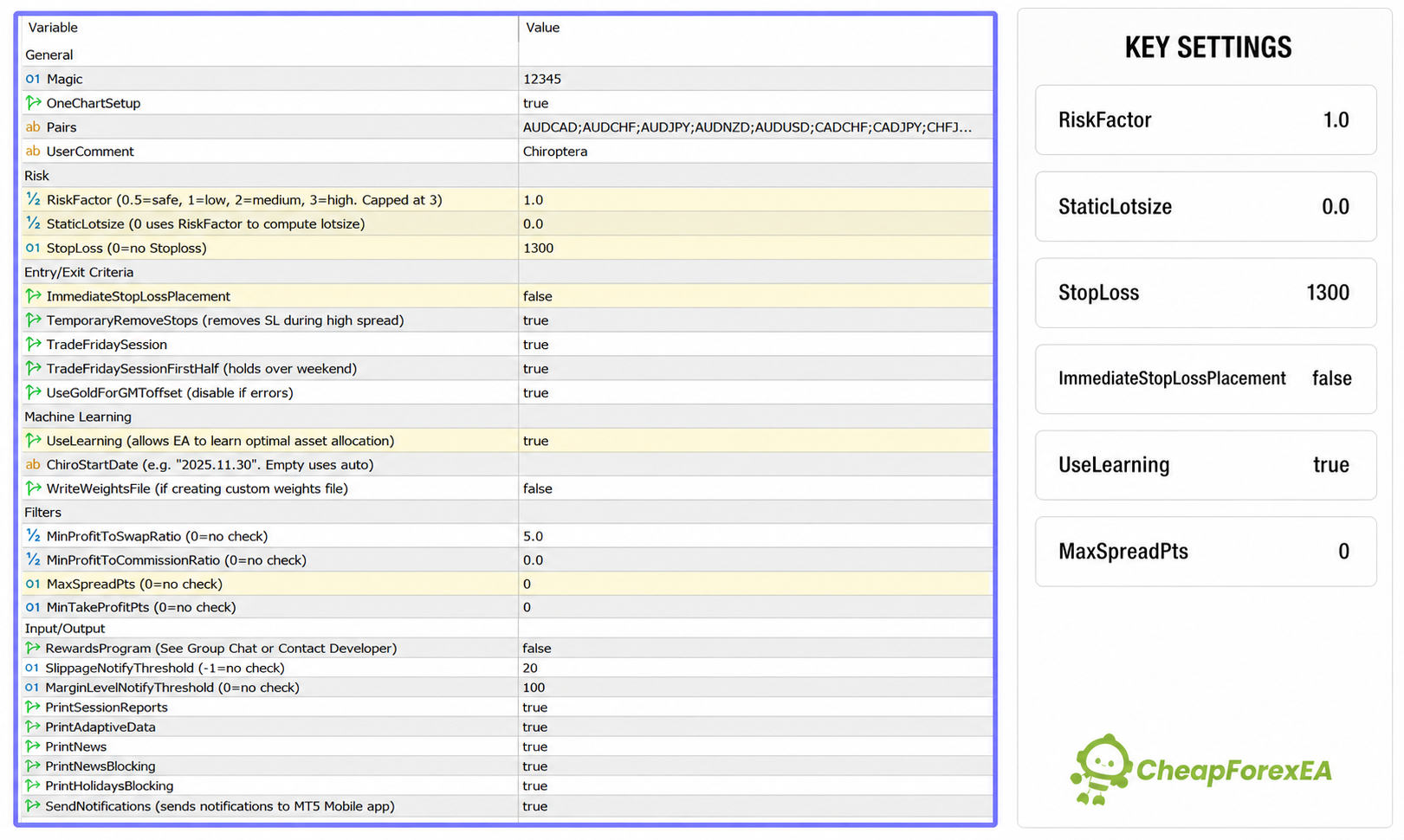1404x840 pixels.
Task: Click the CheapForexEA robot logo
Action: point(1101,770)
